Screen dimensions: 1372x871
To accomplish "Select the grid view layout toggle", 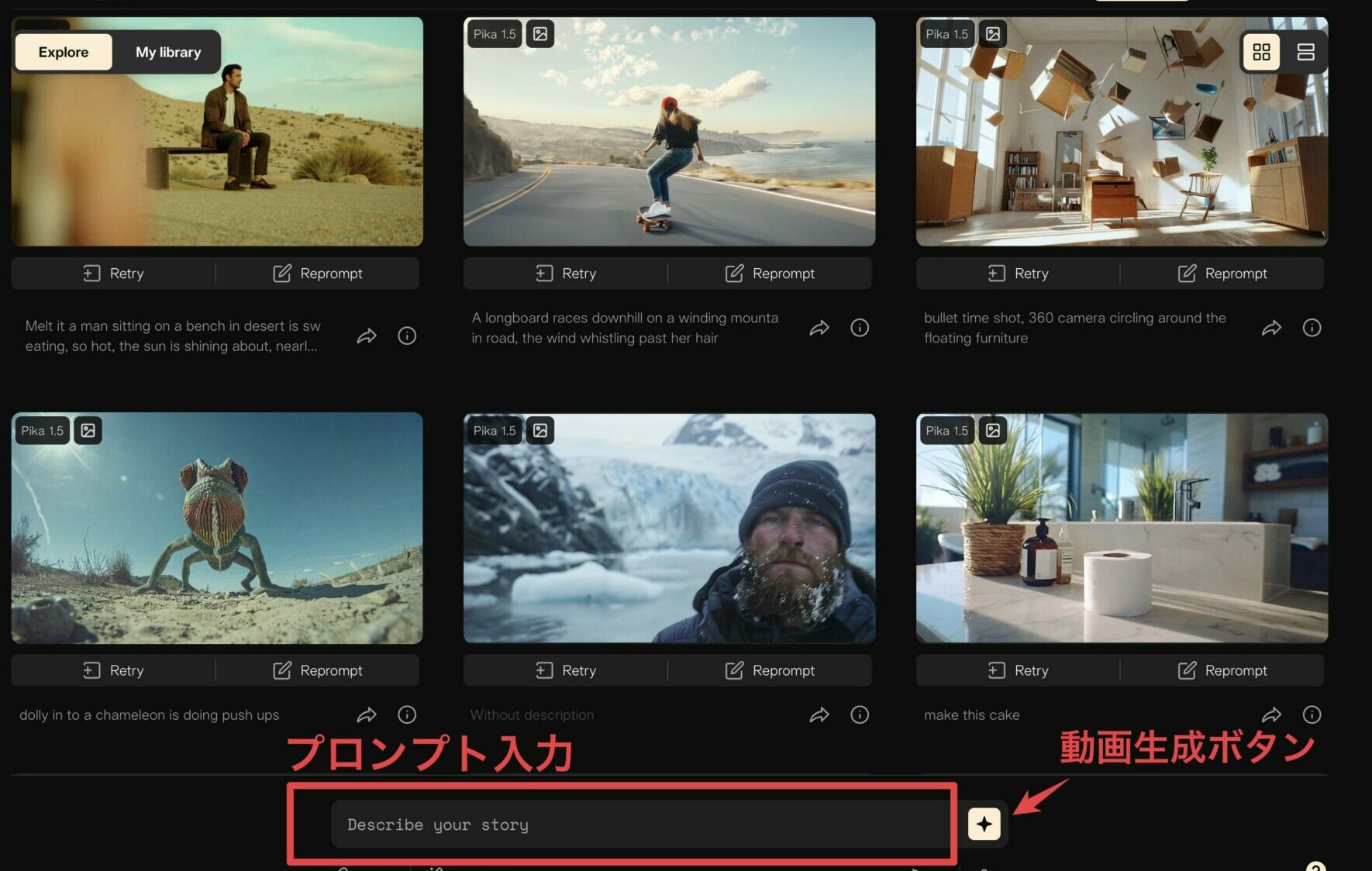I will [x=1261, y=51].
